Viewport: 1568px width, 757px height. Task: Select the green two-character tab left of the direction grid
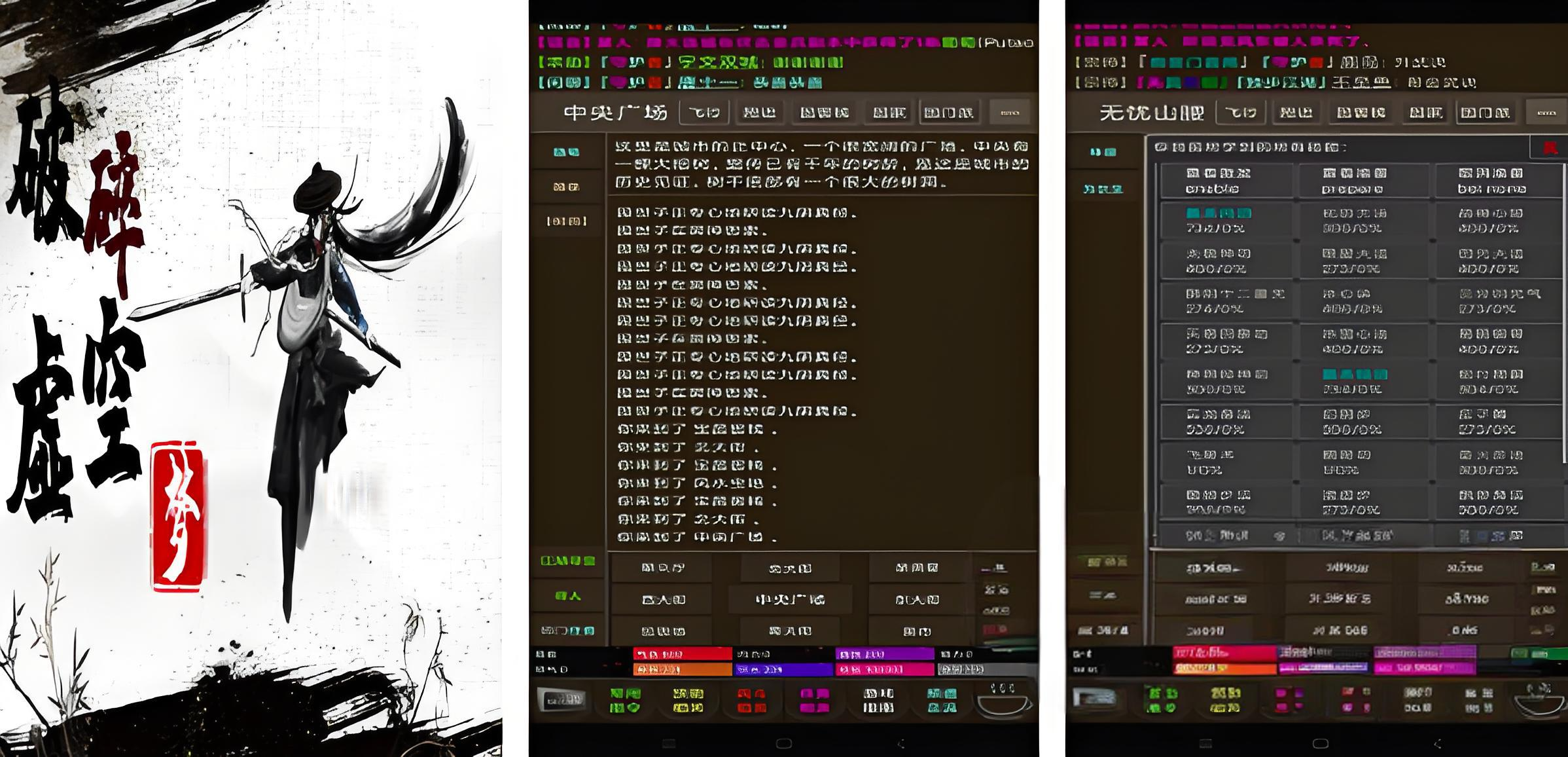point(567,596)
